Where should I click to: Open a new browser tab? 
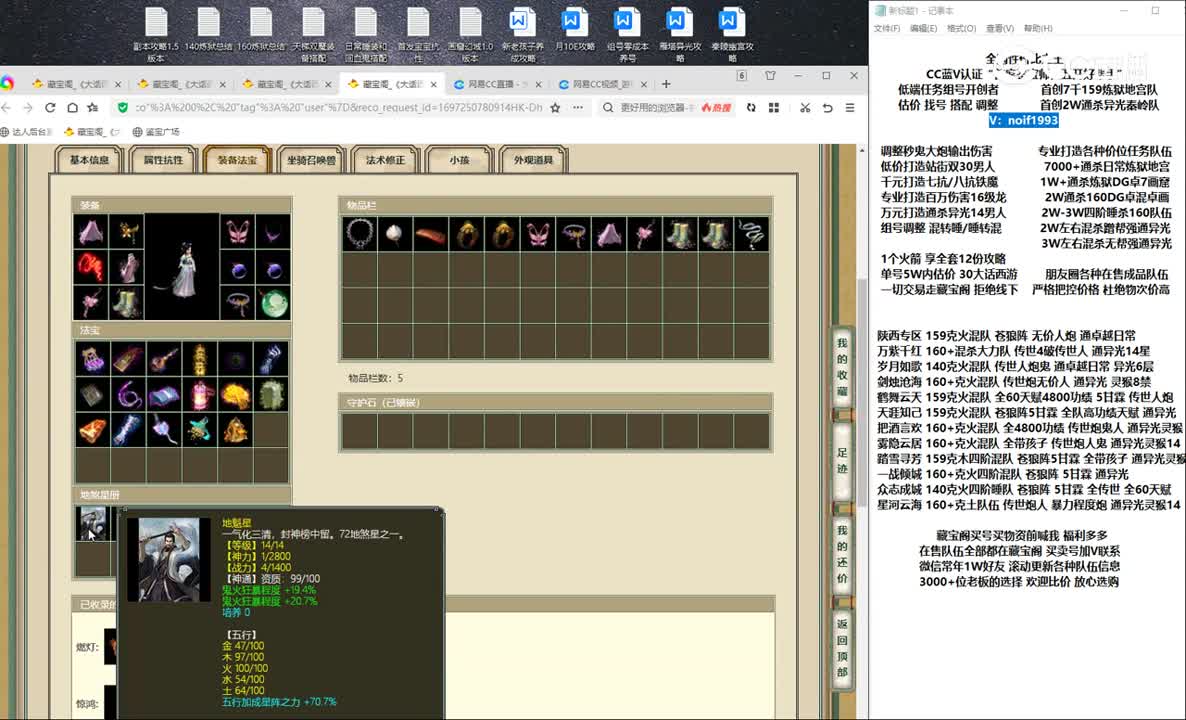click(666, 84)
